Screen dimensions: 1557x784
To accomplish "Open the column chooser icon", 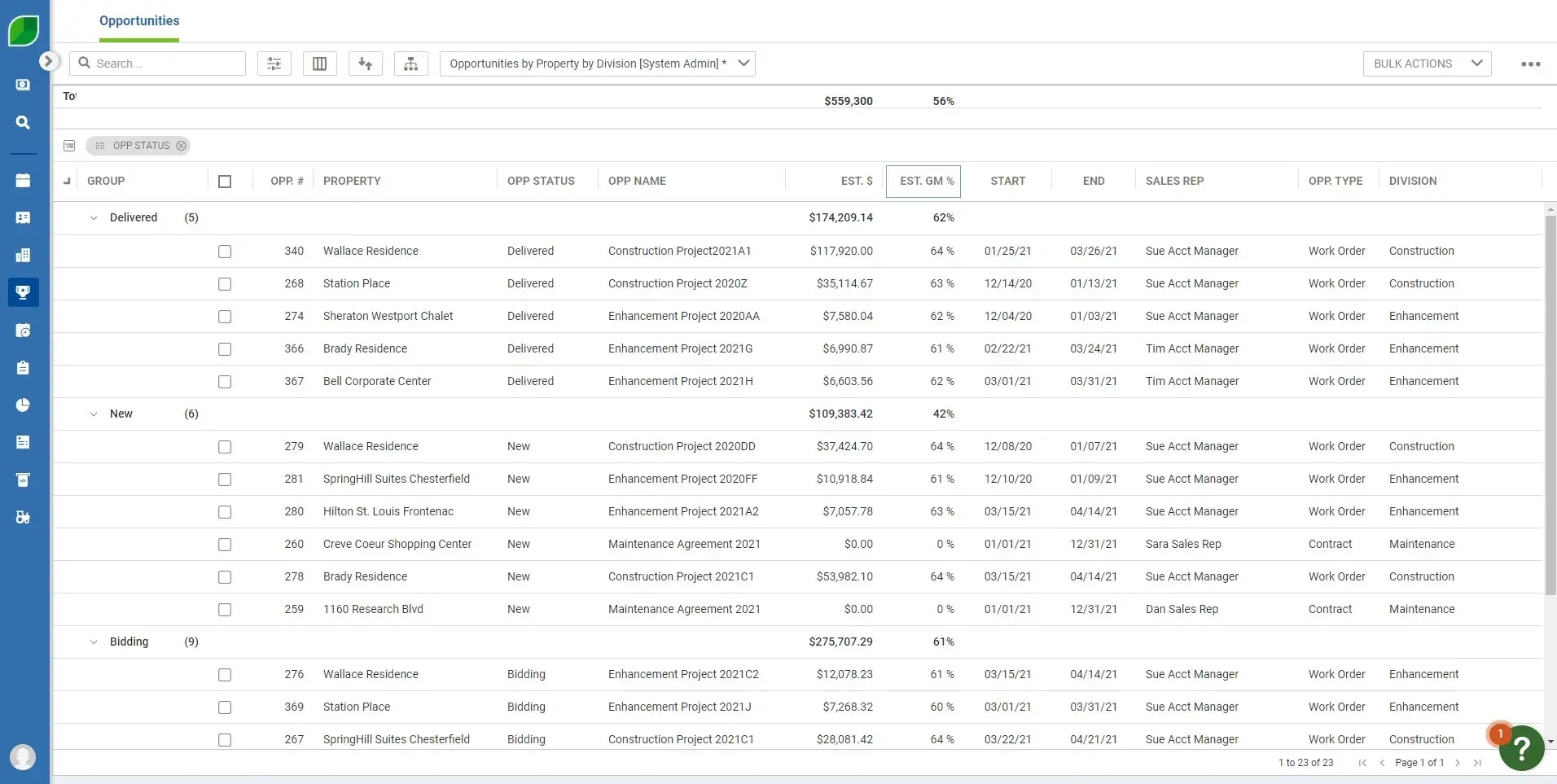I will 319,63.
